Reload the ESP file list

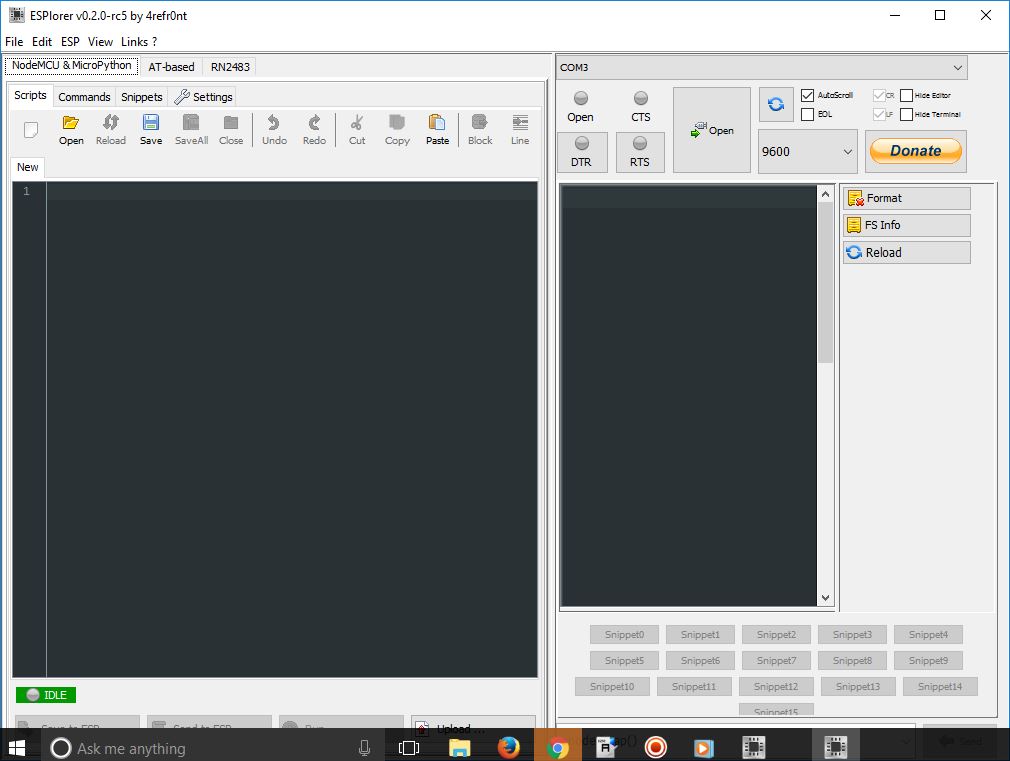click(x=906, y=253)
